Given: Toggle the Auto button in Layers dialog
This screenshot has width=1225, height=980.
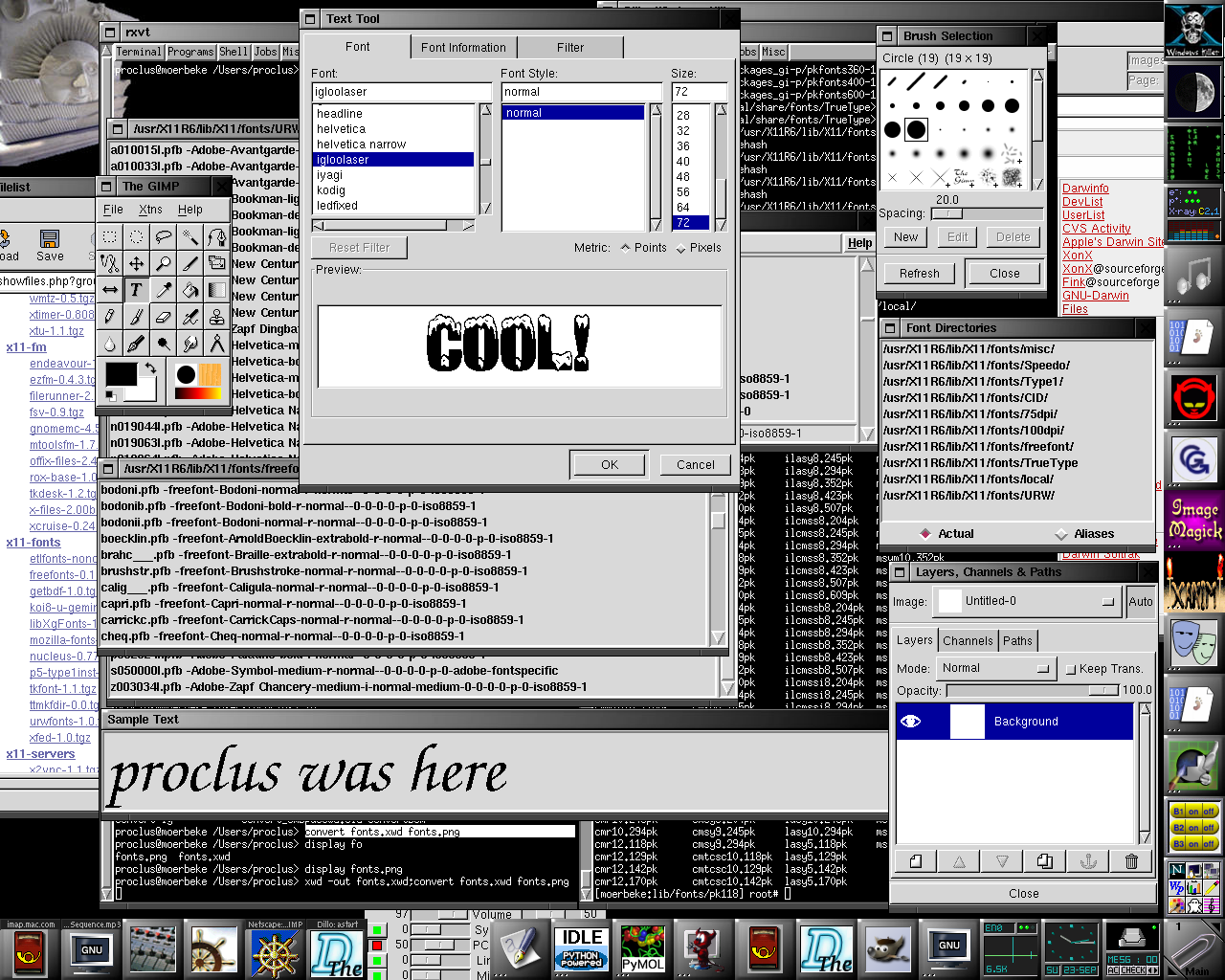Looking at the screenshot, I should tap(1141, 602).
